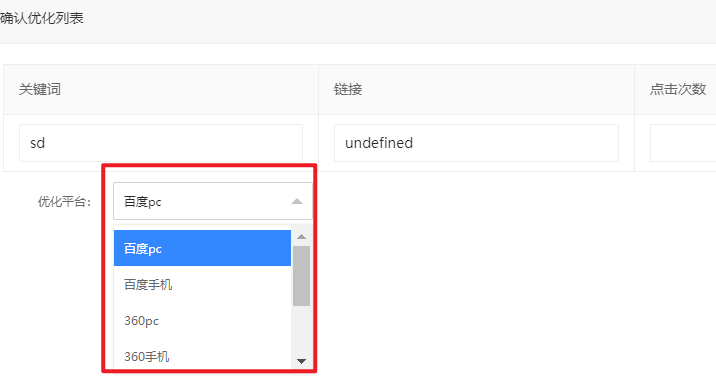Viewport: 716px width, 376px height.
Task: Click the scrollbar up arrow in platform list
Action: [301, 237]
